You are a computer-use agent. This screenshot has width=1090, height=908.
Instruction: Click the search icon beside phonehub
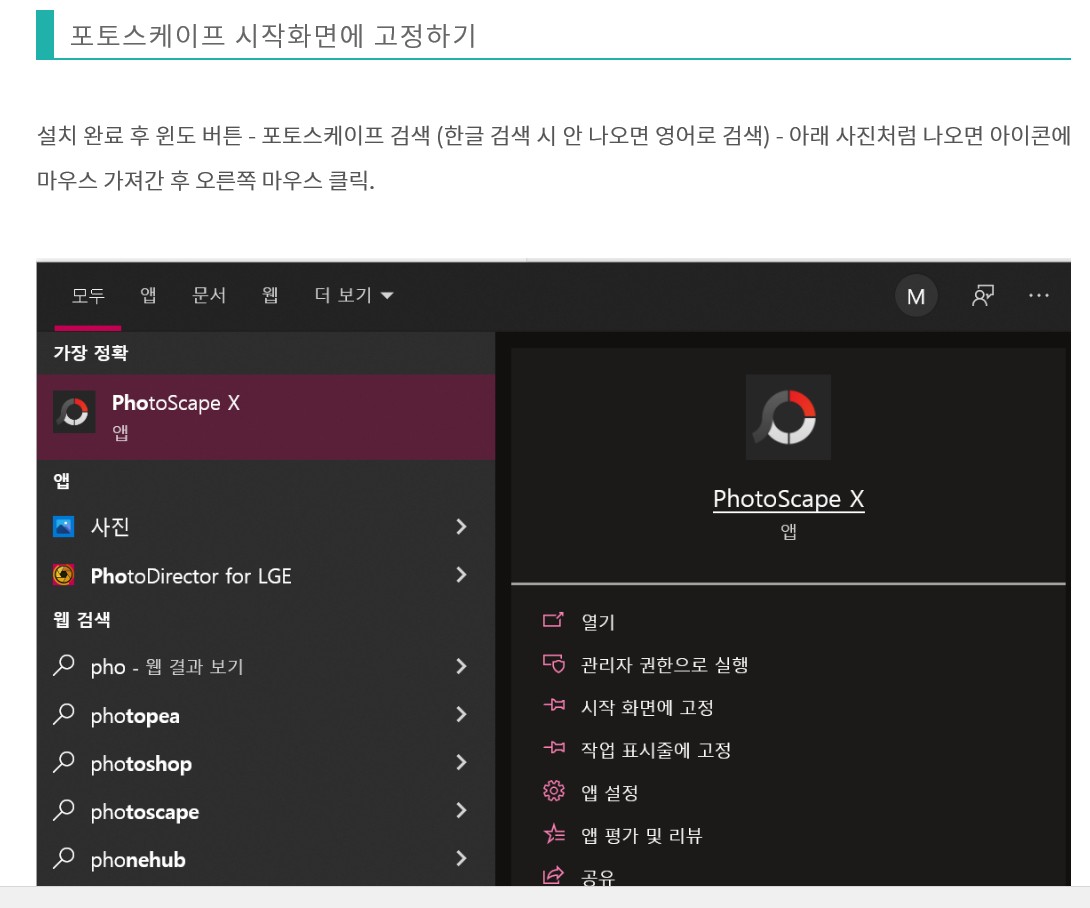63,858
